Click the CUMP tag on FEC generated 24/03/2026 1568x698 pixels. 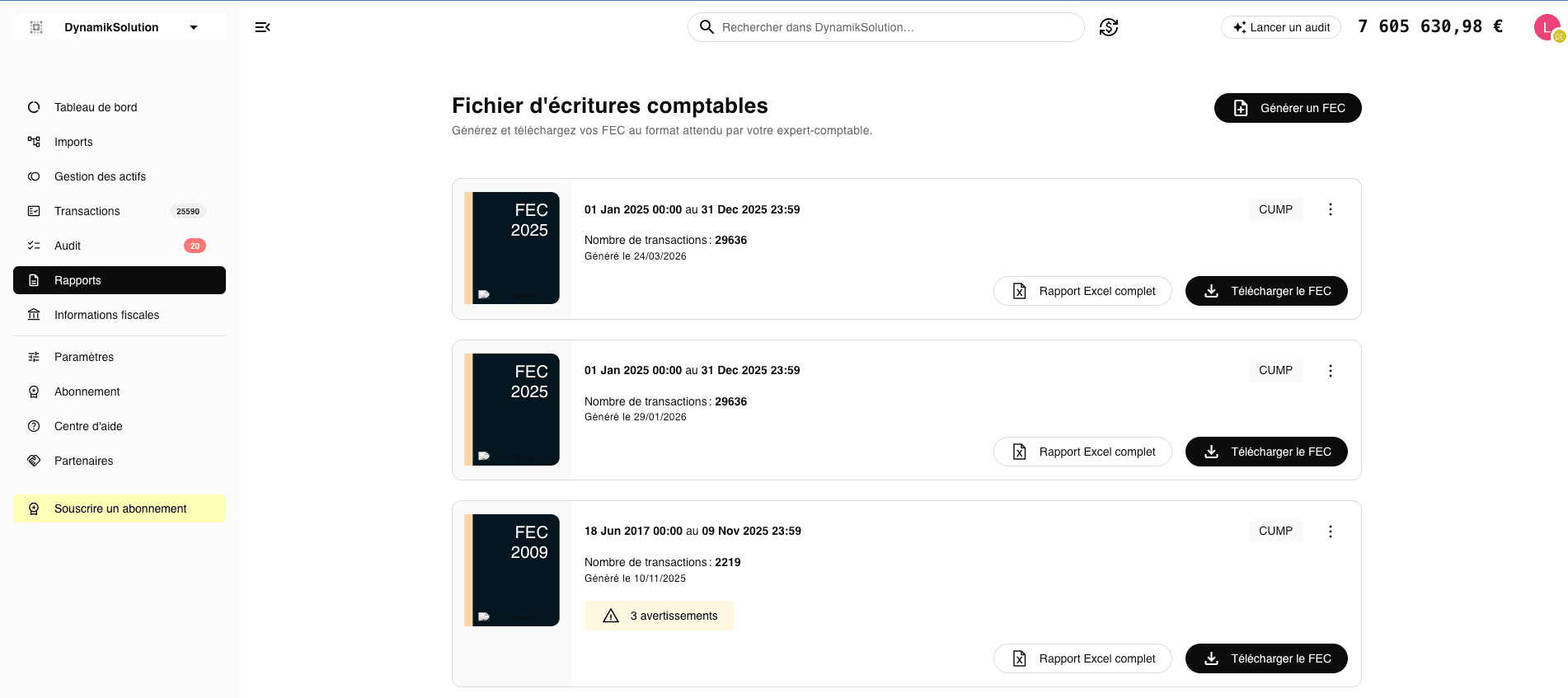1275,209
